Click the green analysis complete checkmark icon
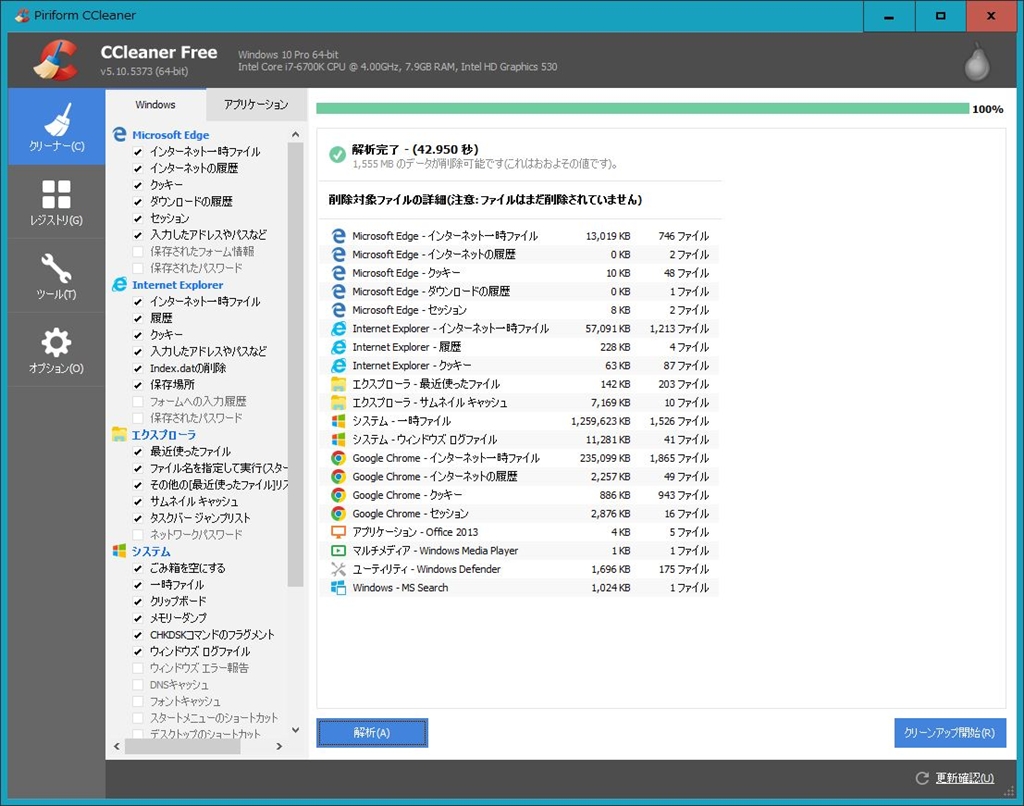This screenshot has width=1024, height=806. point(338,155)
